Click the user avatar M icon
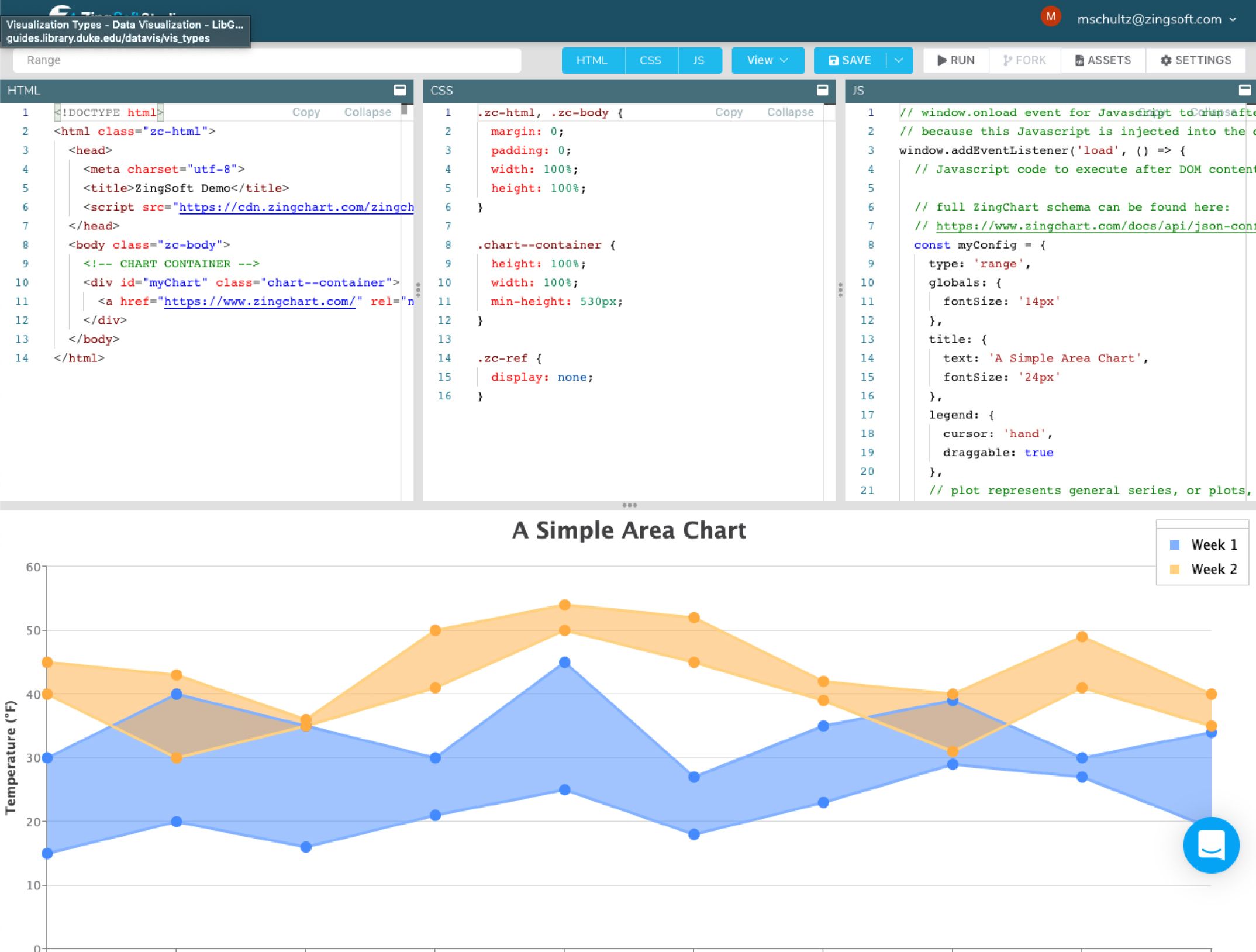This screenshot has width=1256, height=952. coord(1050,17)
